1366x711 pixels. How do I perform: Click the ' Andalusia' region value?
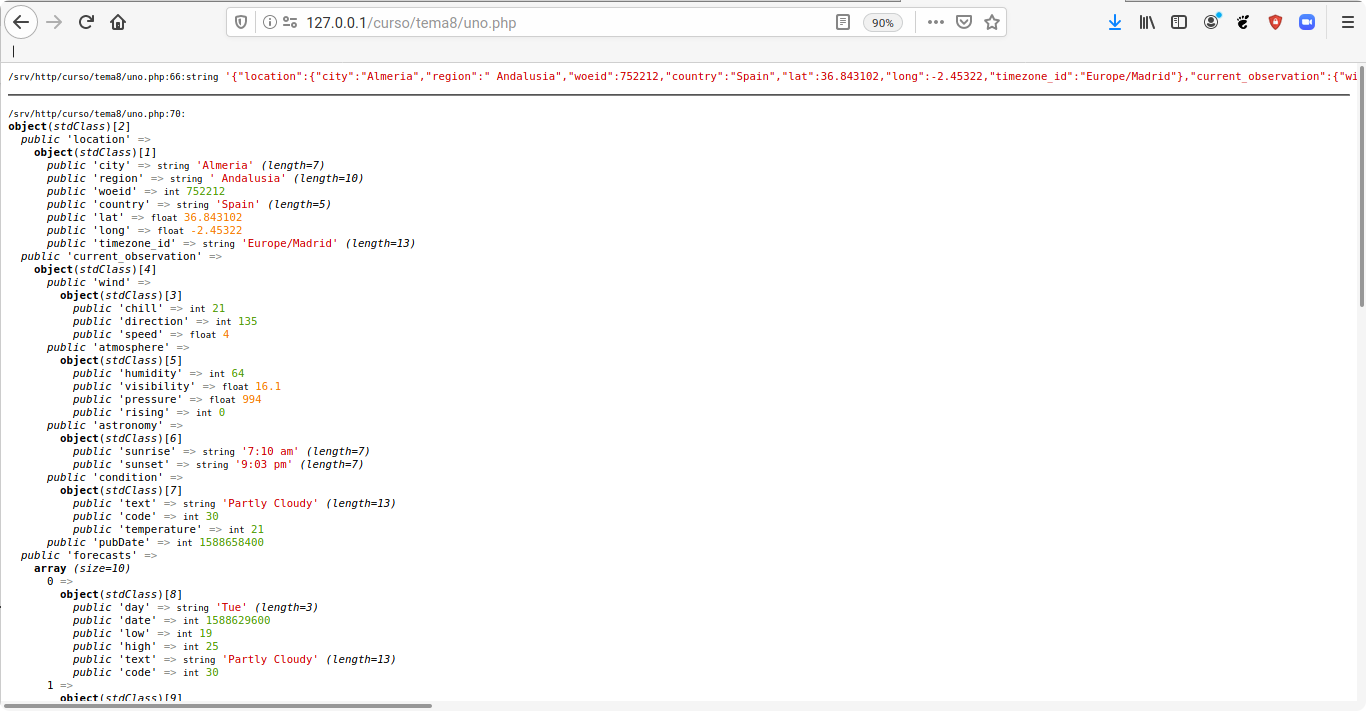248,178
